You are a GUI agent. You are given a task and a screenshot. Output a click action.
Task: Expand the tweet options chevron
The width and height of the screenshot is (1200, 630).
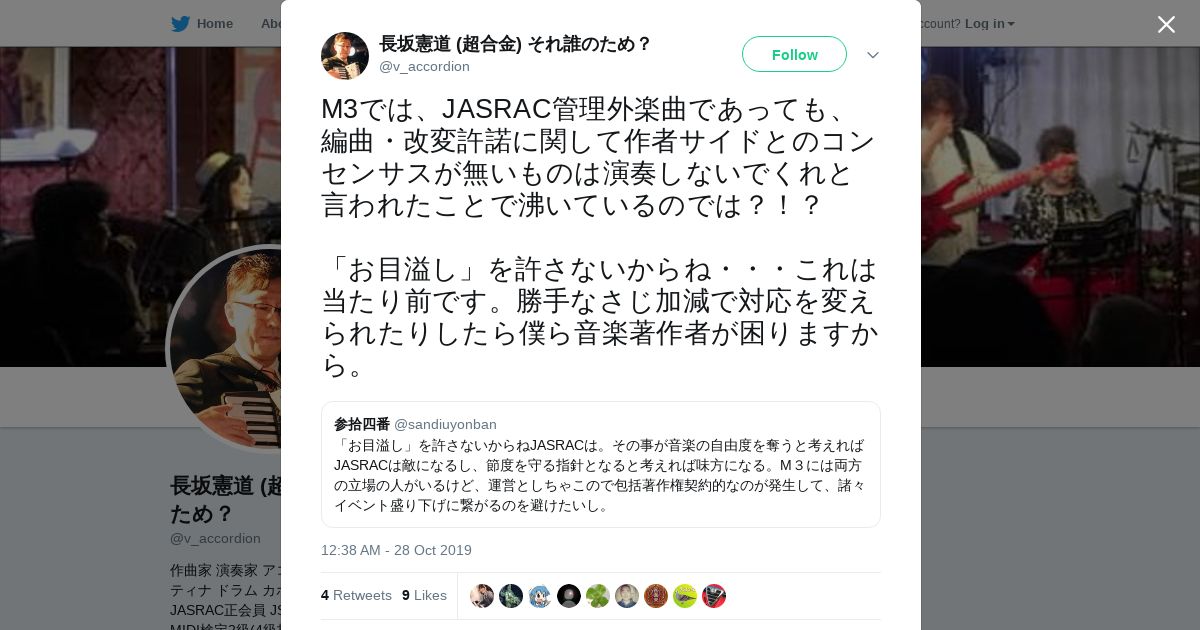pyautogui.click(x=873, y=55)
